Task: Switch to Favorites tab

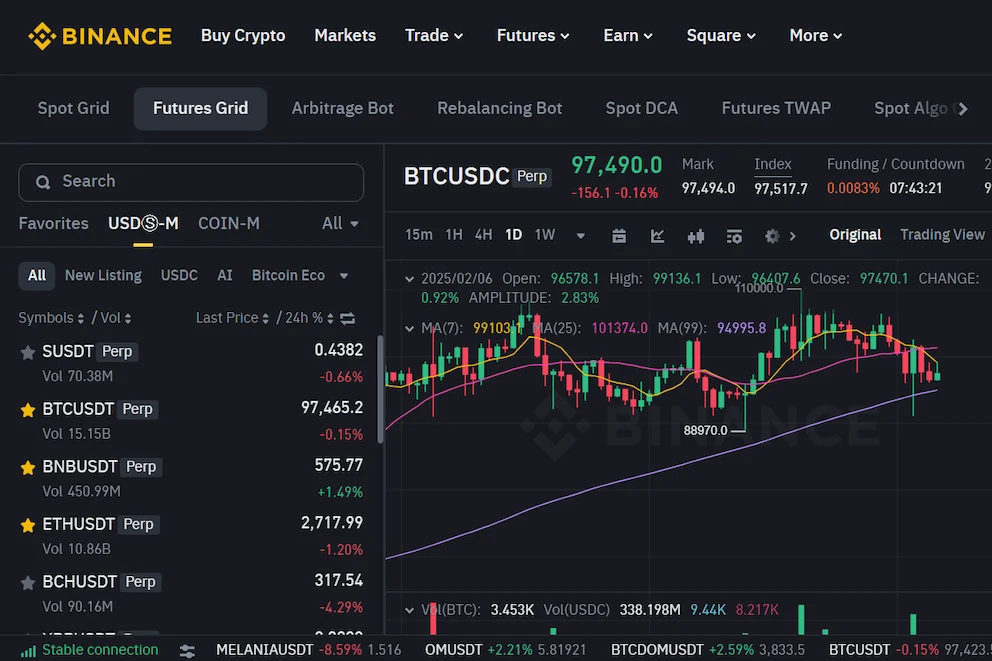Action: 53,223
